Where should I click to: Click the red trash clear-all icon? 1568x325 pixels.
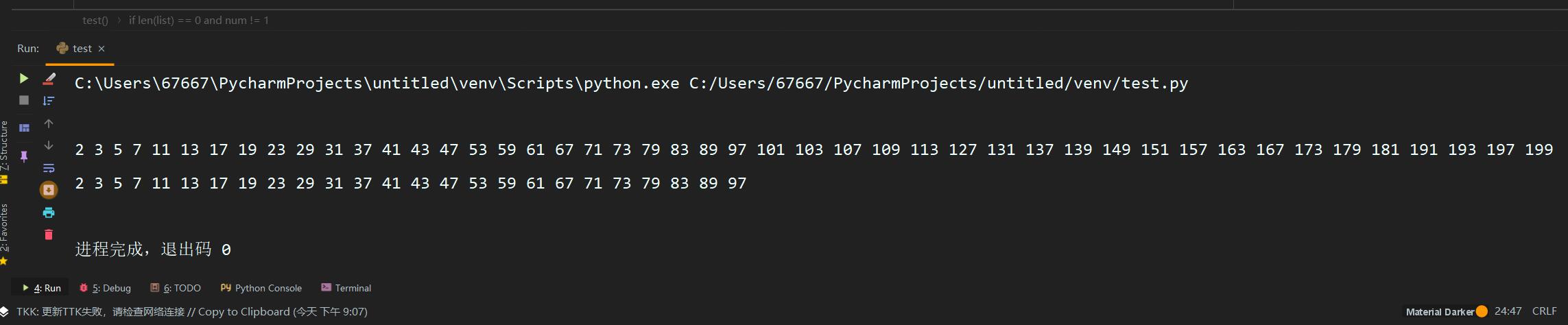tap(49, 234)
